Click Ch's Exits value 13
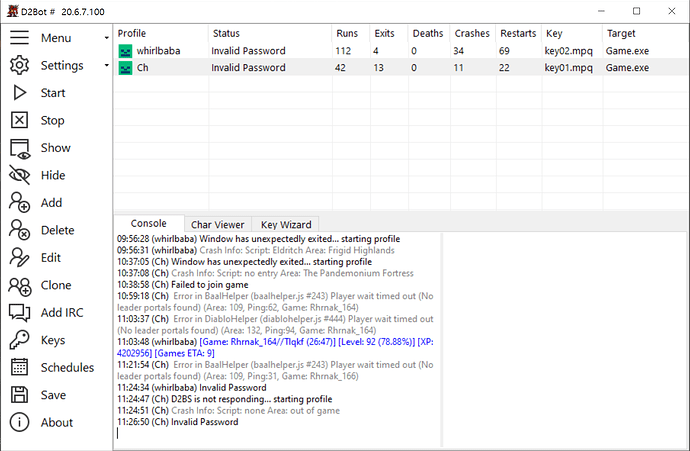This screenshot has width=690, height=451. tap(378, 68)
